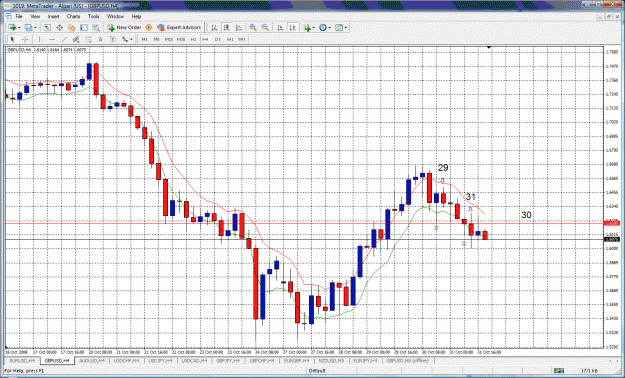
Task: Open the Indicators list icon
Action: tap(307, 28)
